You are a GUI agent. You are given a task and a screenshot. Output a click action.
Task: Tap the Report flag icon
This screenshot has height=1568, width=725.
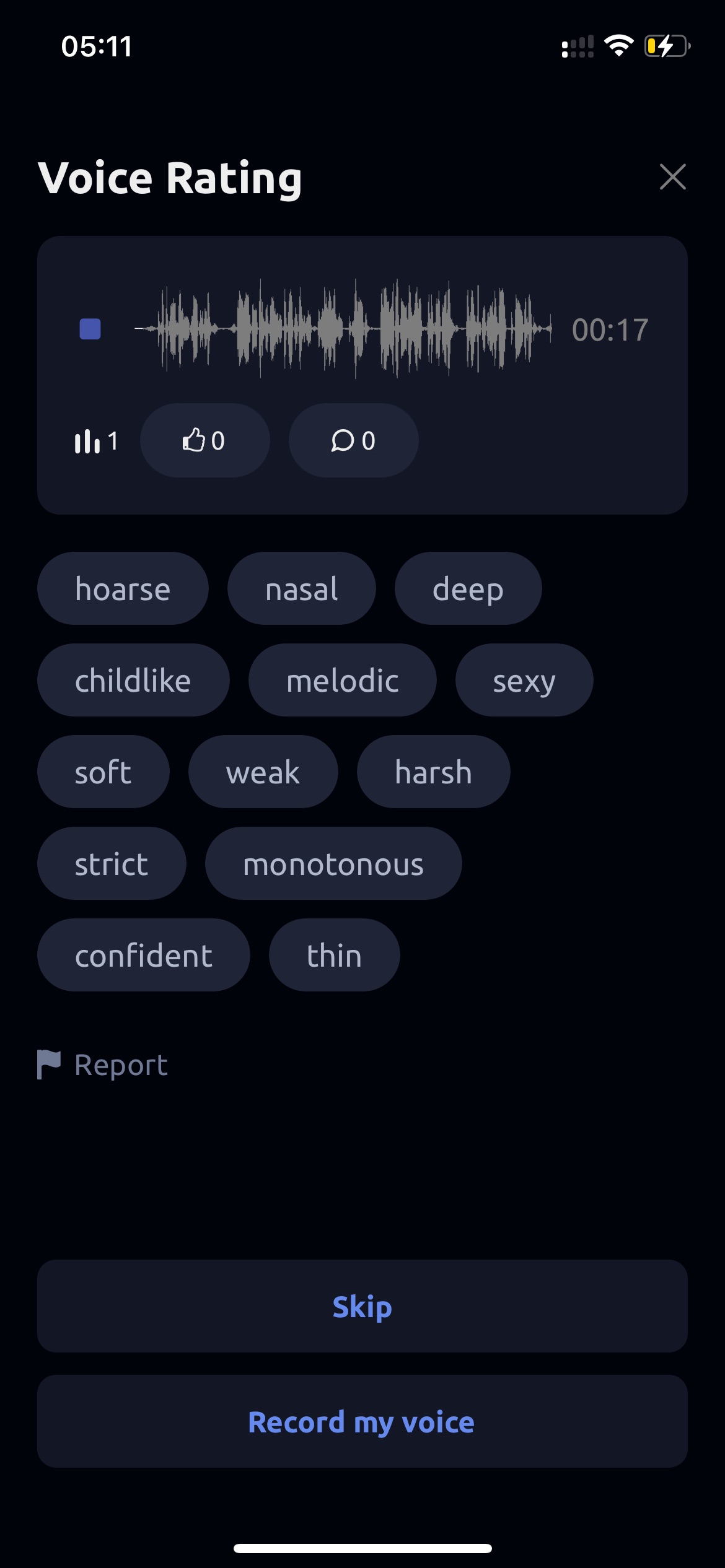point(49,1065)
